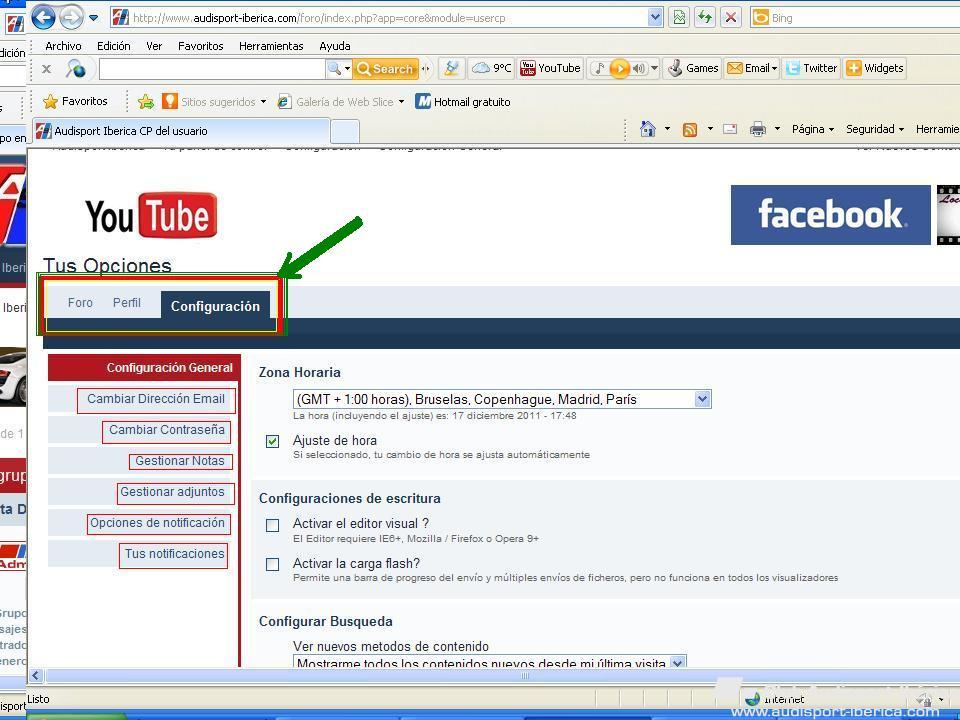The image size is (960, 720).
Task: Click the horizontal scrollbar left arrow
Action: (36, 675)
